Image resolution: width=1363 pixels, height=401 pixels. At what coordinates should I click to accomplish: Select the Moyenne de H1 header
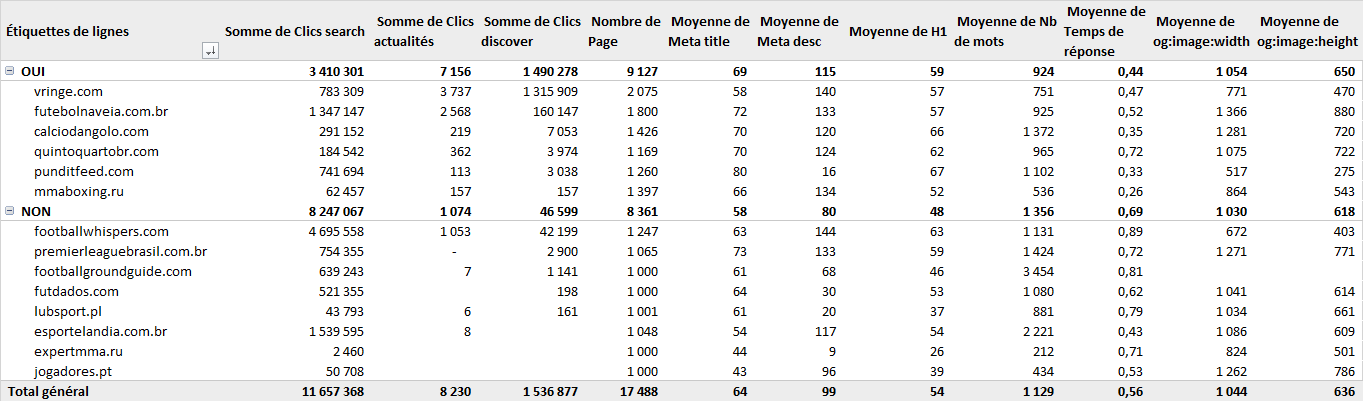[897, 32]
